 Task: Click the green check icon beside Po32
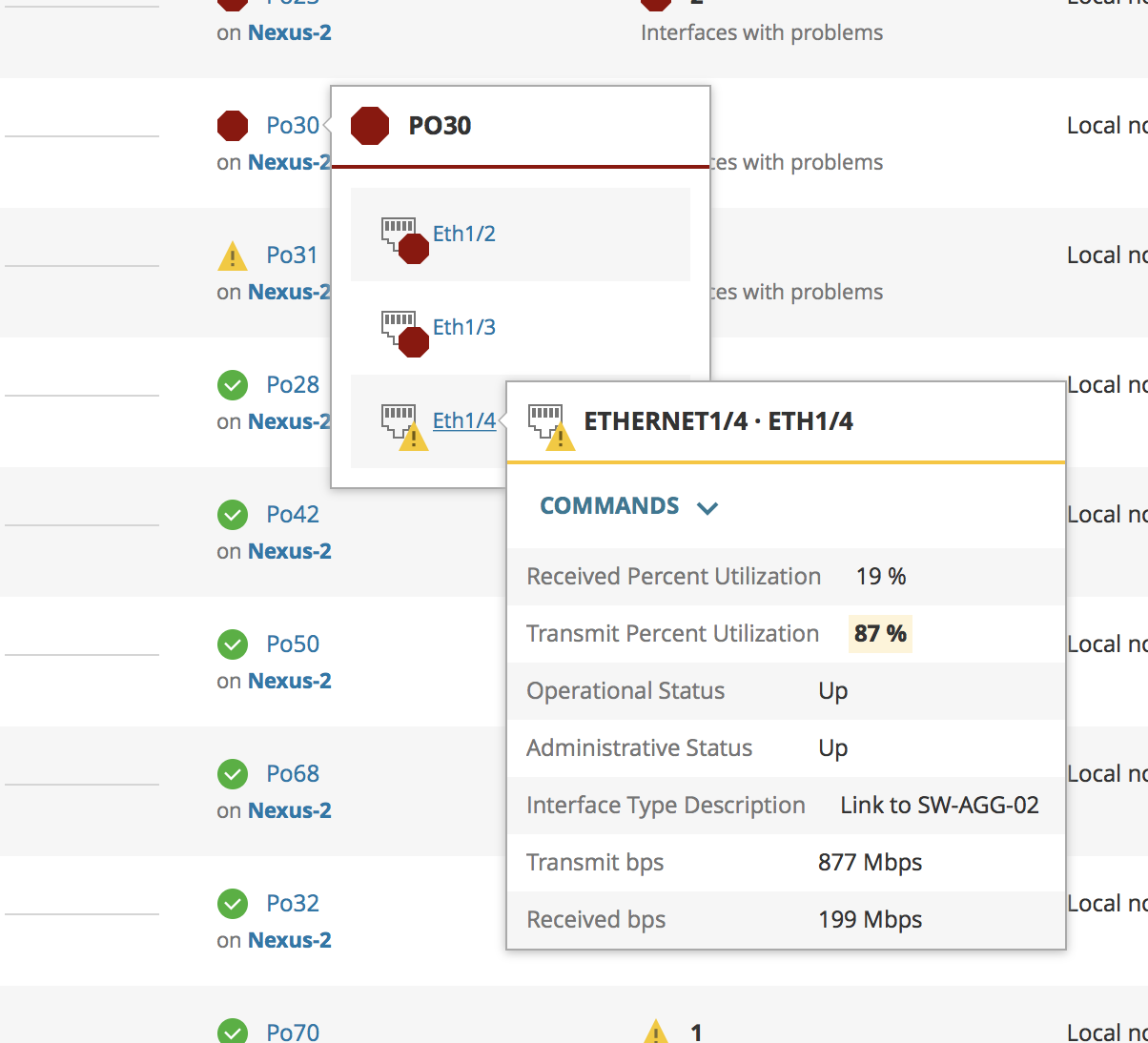click(x=233, y=904)
